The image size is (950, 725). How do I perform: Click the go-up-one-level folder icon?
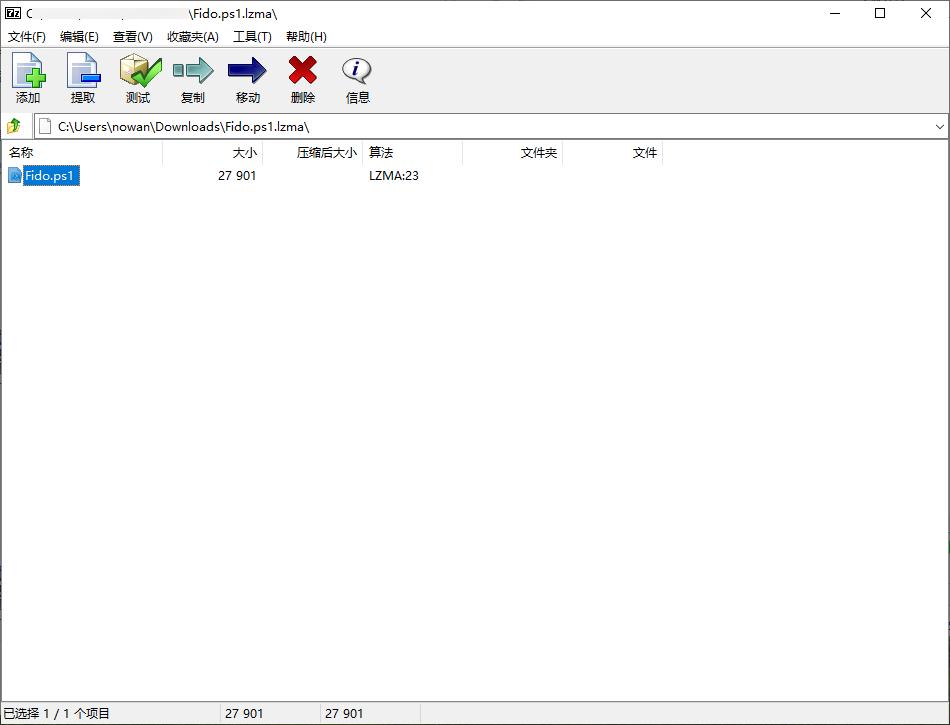(13, 125)
